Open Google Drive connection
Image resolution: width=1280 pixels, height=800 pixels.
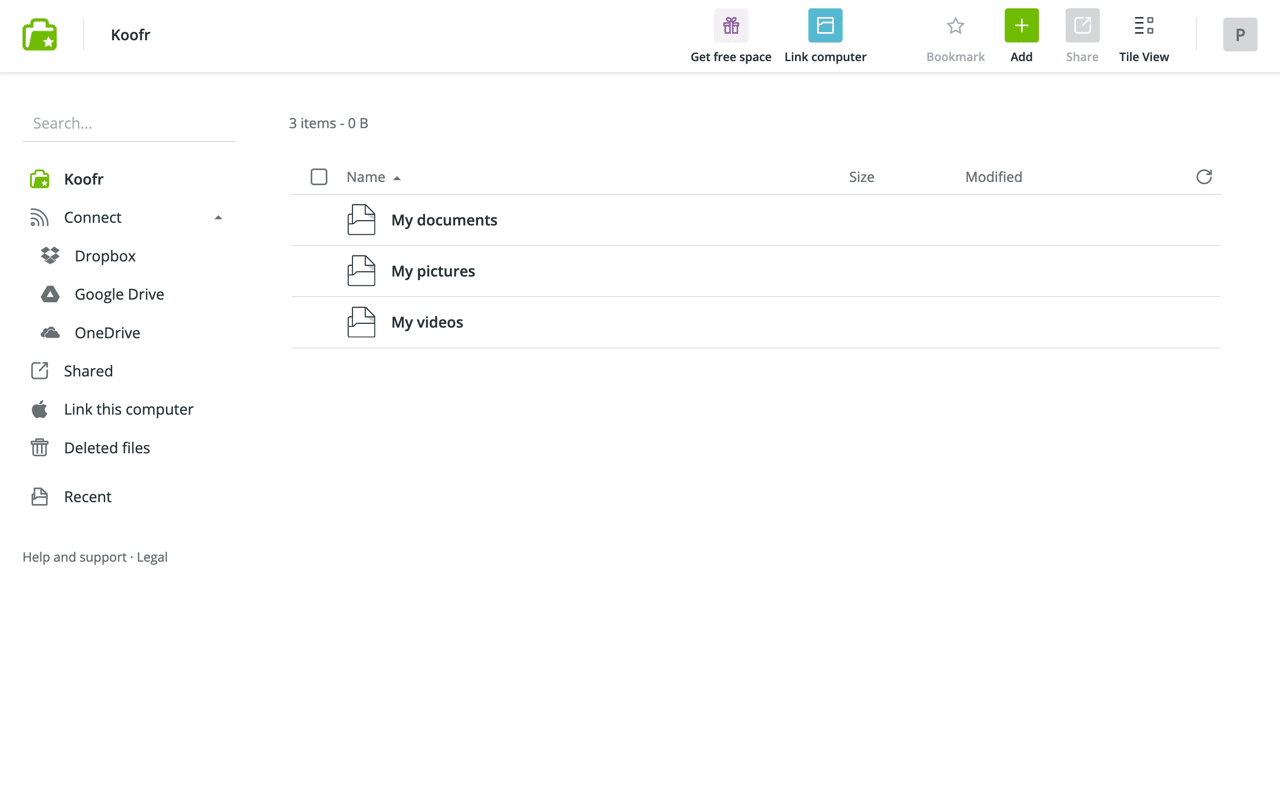[118, 294]
